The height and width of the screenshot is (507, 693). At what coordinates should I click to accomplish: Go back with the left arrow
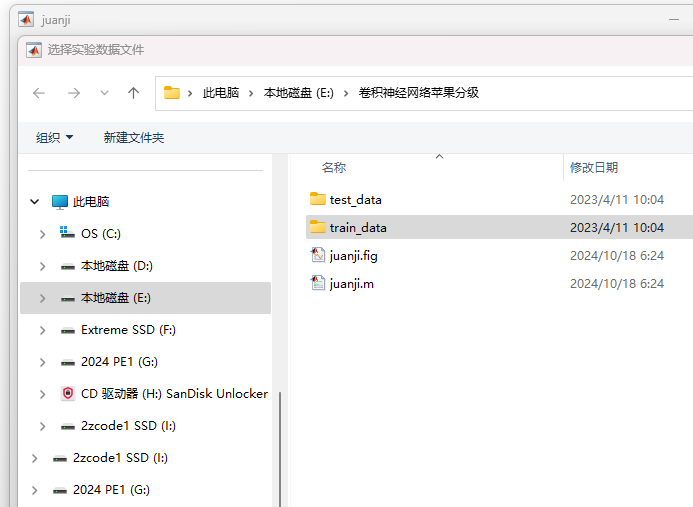pos(39,93)
